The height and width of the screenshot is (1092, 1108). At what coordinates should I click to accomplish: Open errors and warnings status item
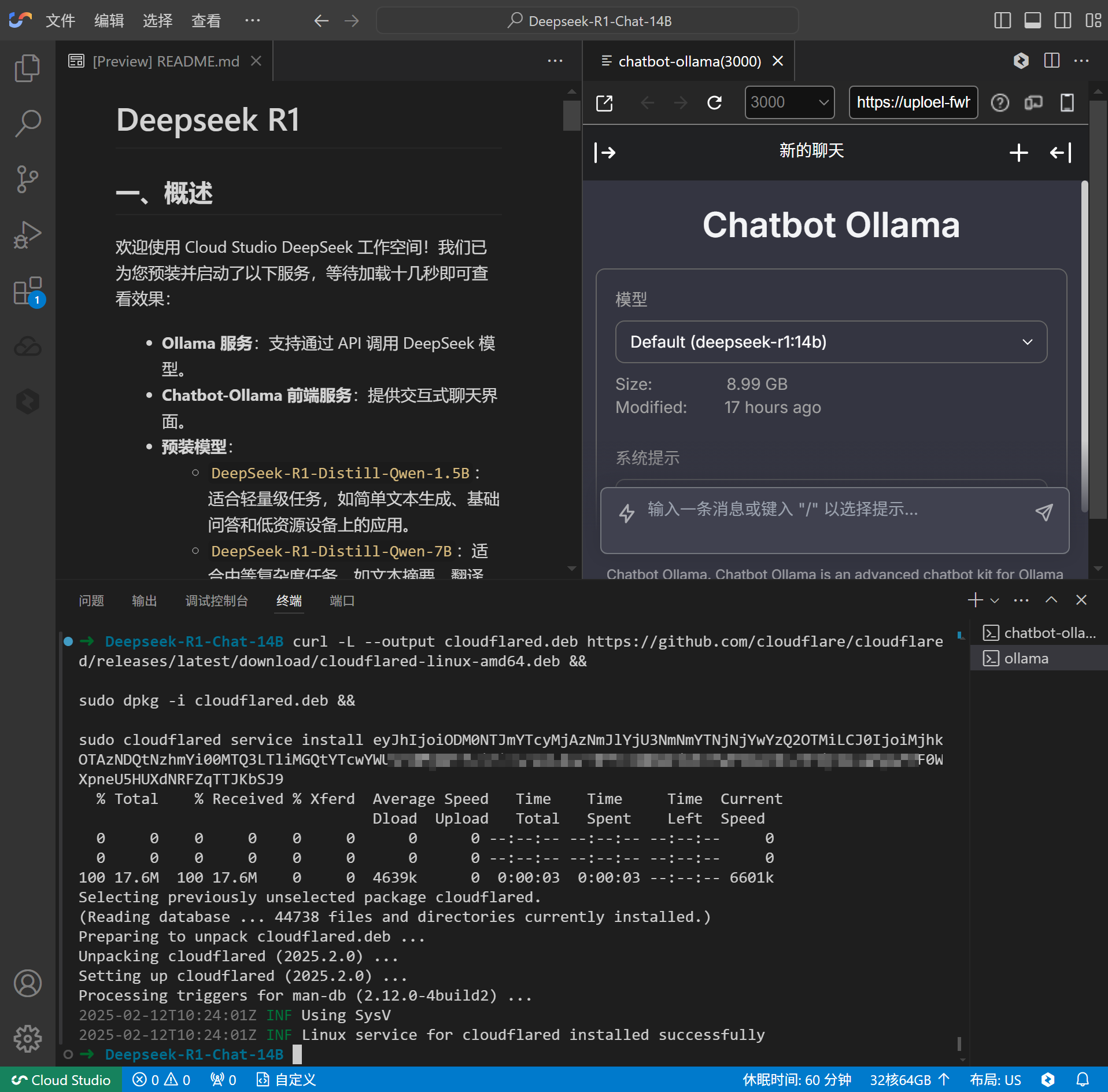[x=161, y=1080]
